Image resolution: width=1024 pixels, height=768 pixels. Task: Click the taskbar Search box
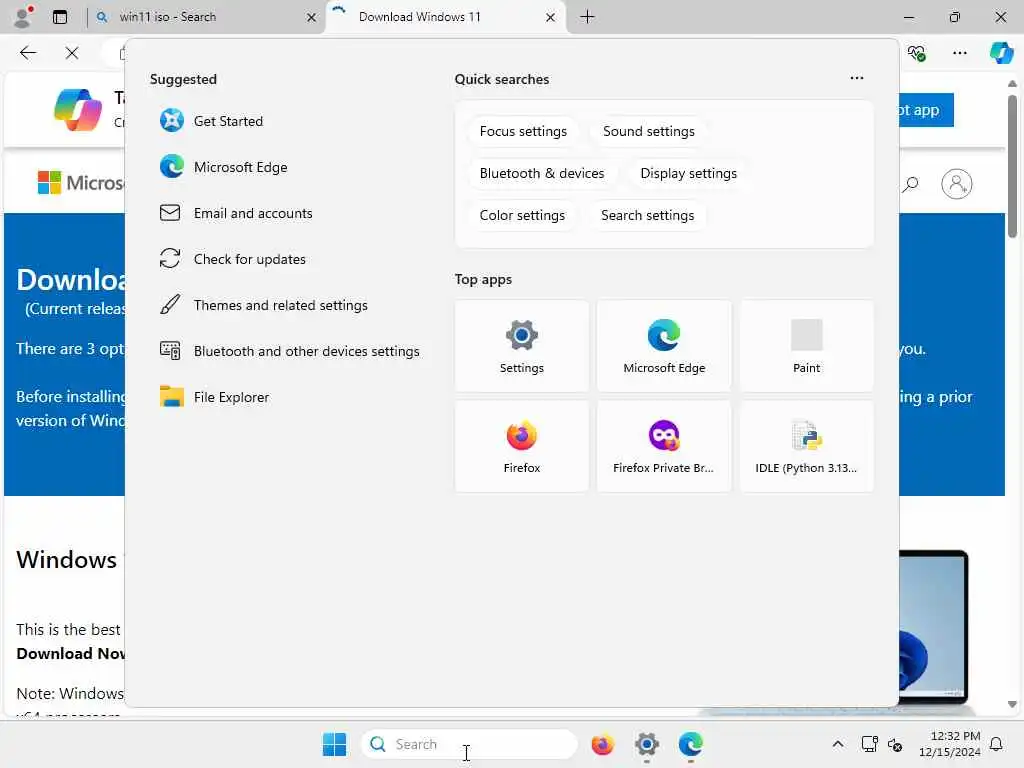click(469, 744)
